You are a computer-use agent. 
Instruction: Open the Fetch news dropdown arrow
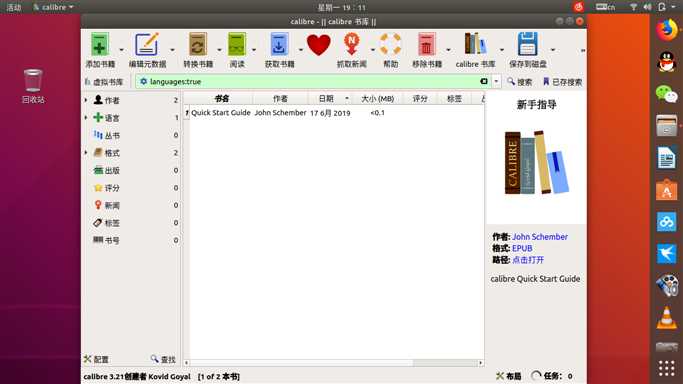click(x=373, y=50)
